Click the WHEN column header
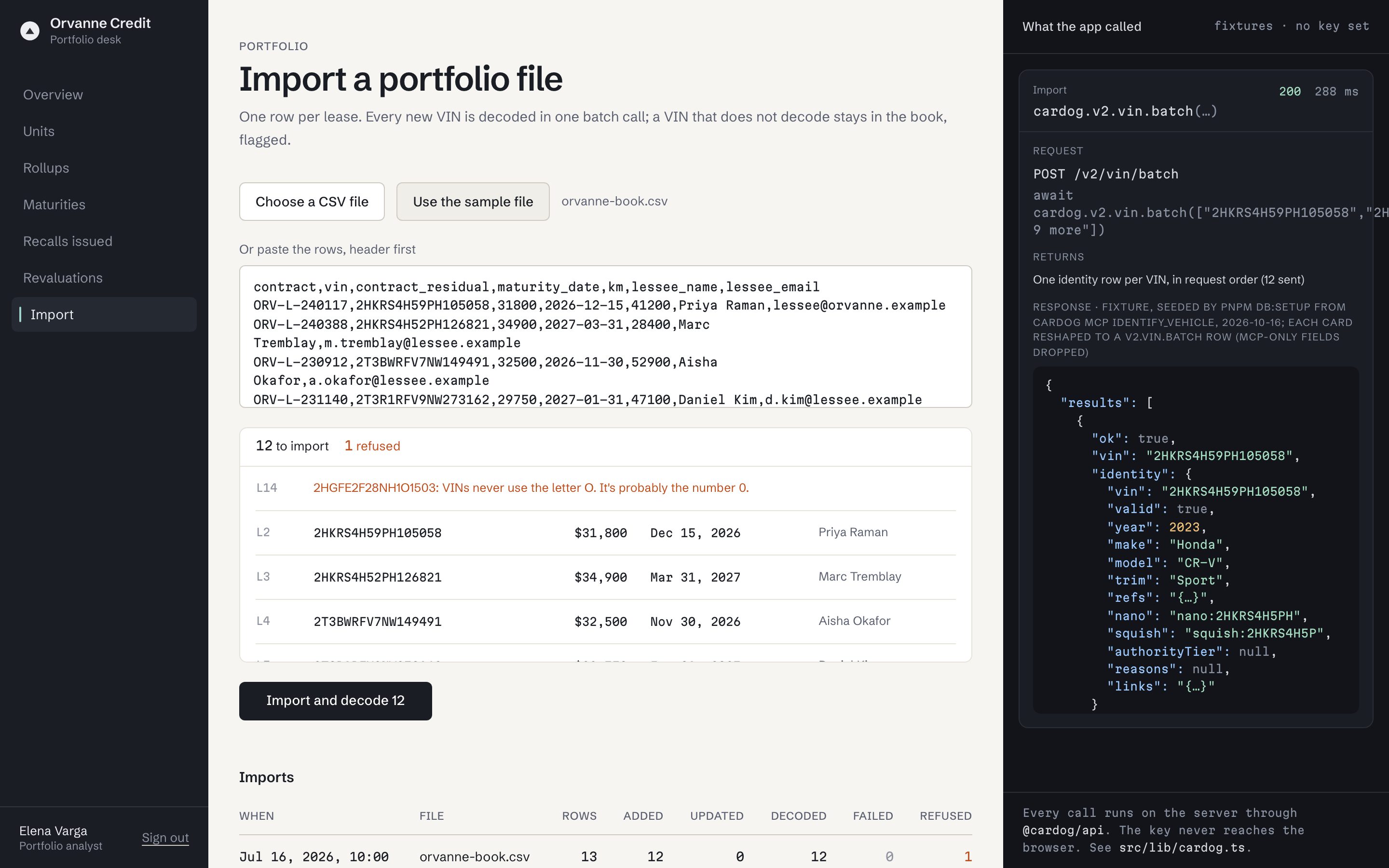The width and height of the screenshot is (1389, 868). [257, 816]
